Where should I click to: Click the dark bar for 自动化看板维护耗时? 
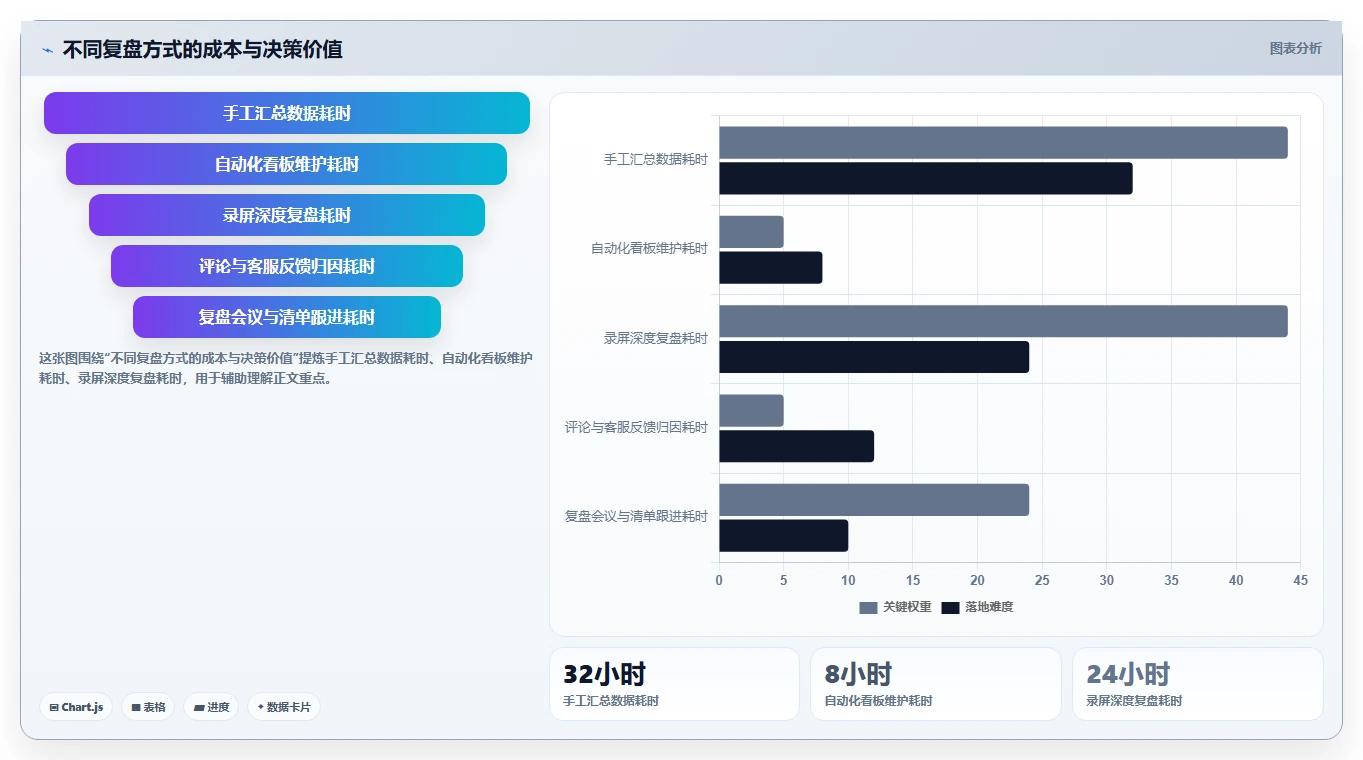(x=771, y=268)
